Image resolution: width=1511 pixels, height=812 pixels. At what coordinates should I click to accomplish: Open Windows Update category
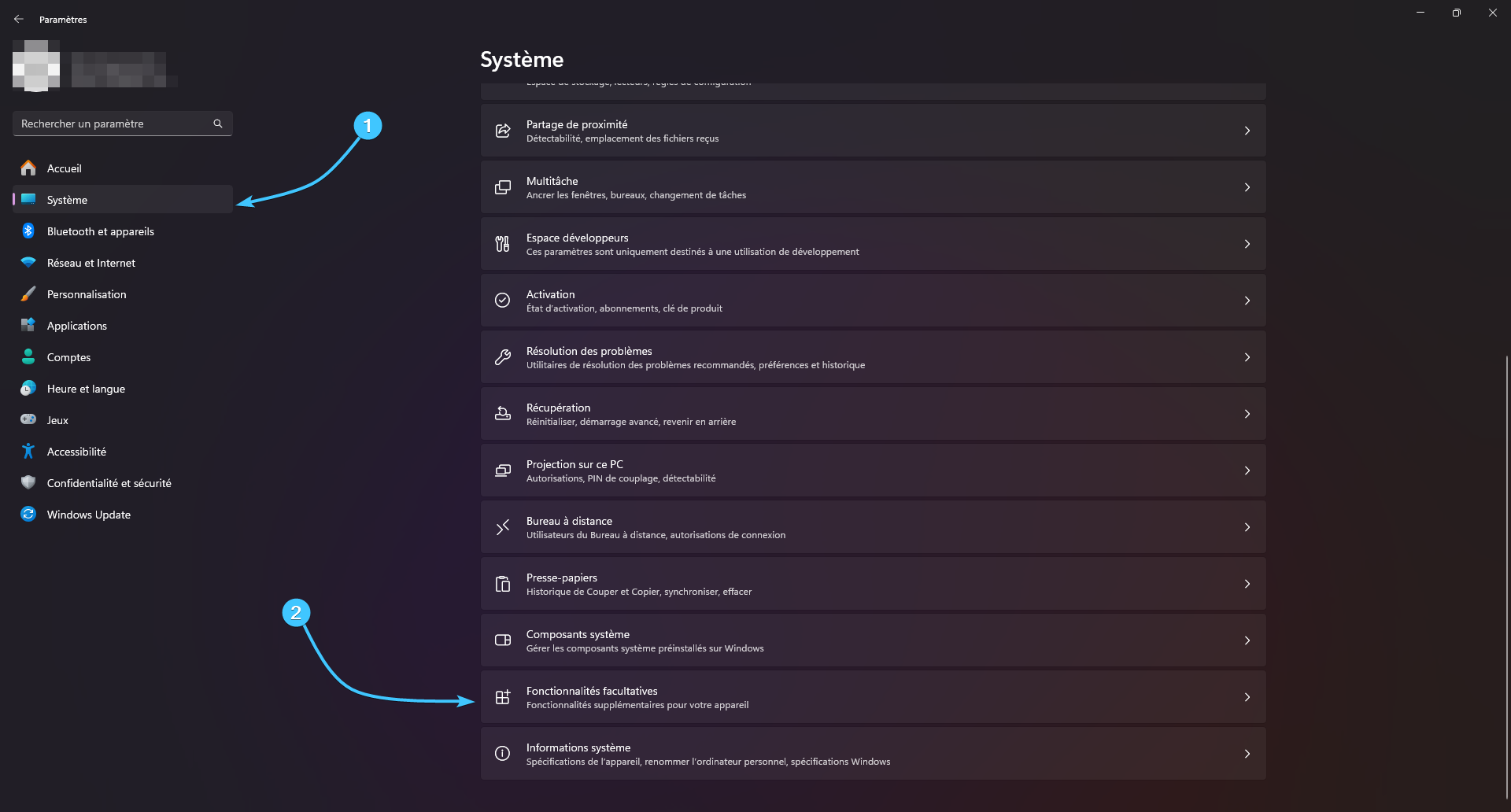123,514
